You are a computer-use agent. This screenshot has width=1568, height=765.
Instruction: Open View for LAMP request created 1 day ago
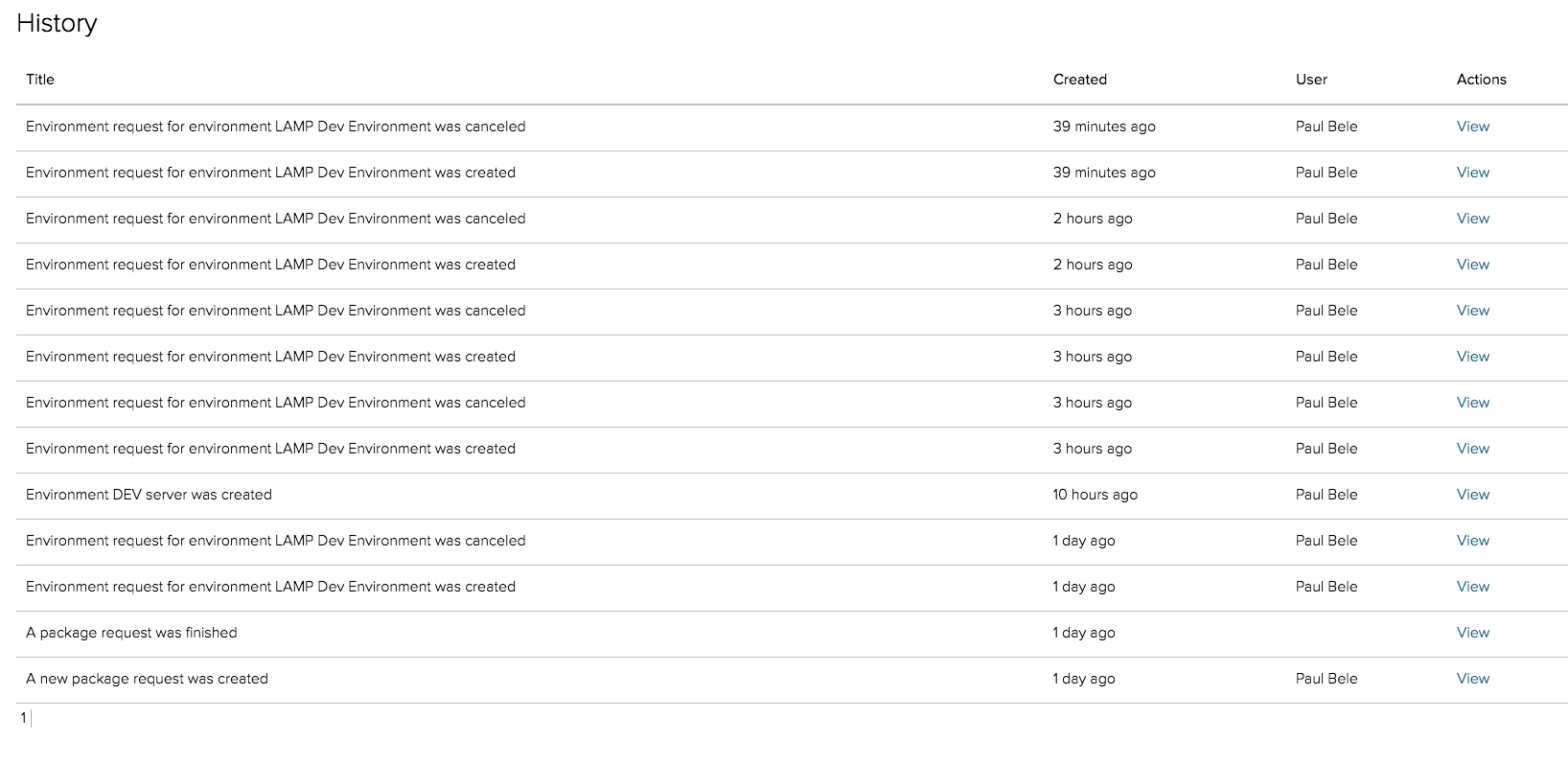1472,587
